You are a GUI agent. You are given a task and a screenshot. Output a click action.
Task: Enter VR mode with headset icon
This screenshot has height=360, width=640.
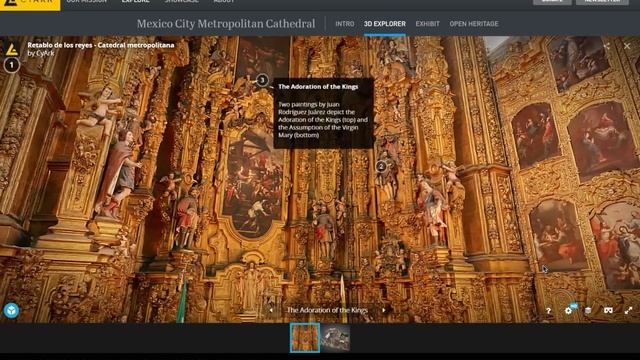point(608,311)
